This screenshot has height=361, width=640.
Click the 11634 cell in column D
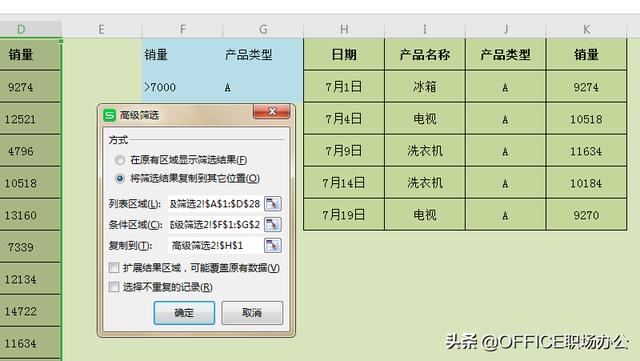tap(30, 343)
